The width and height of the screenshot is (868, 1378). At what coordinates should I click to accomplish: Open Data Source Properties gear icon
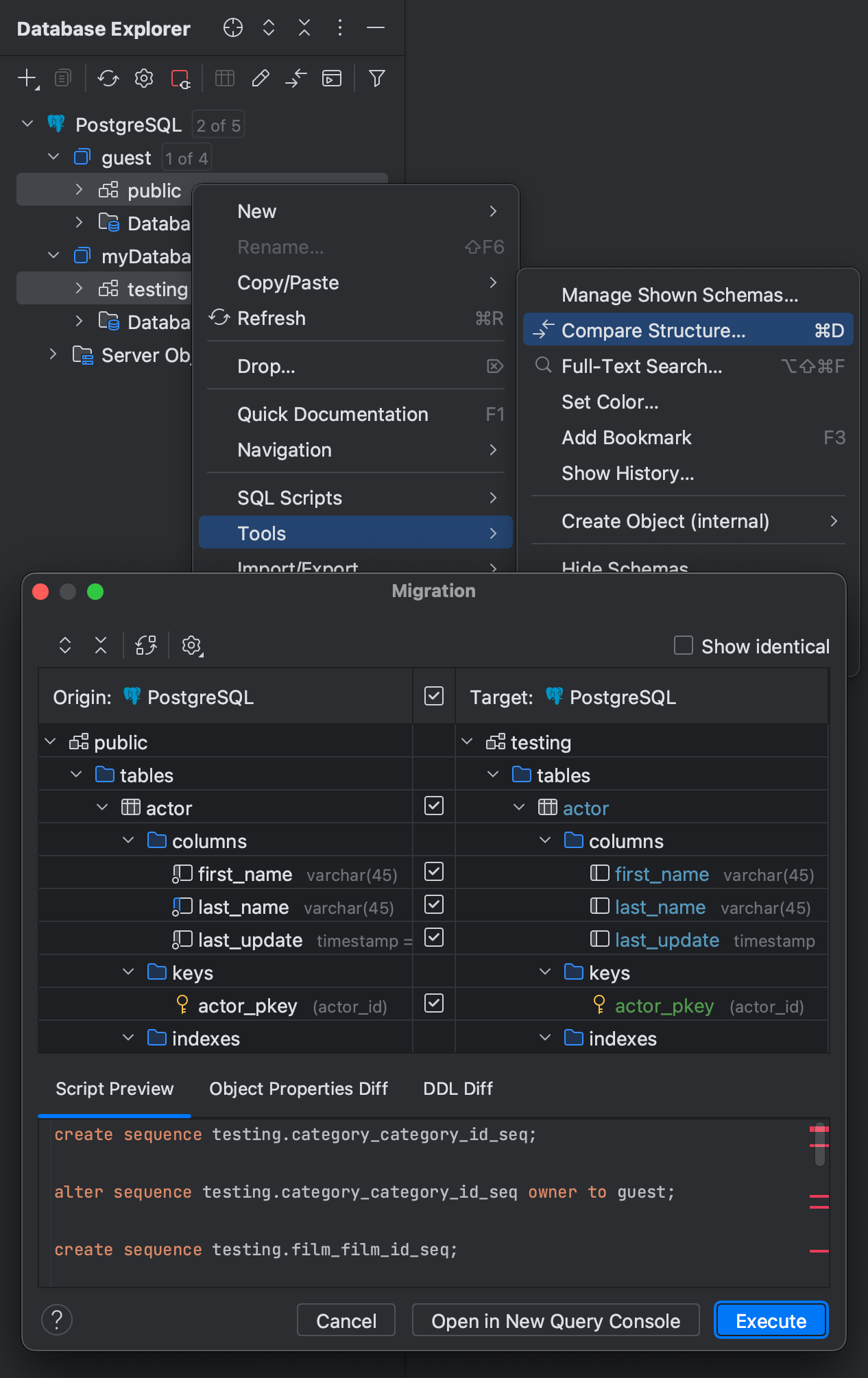click(x=144, y=78)
